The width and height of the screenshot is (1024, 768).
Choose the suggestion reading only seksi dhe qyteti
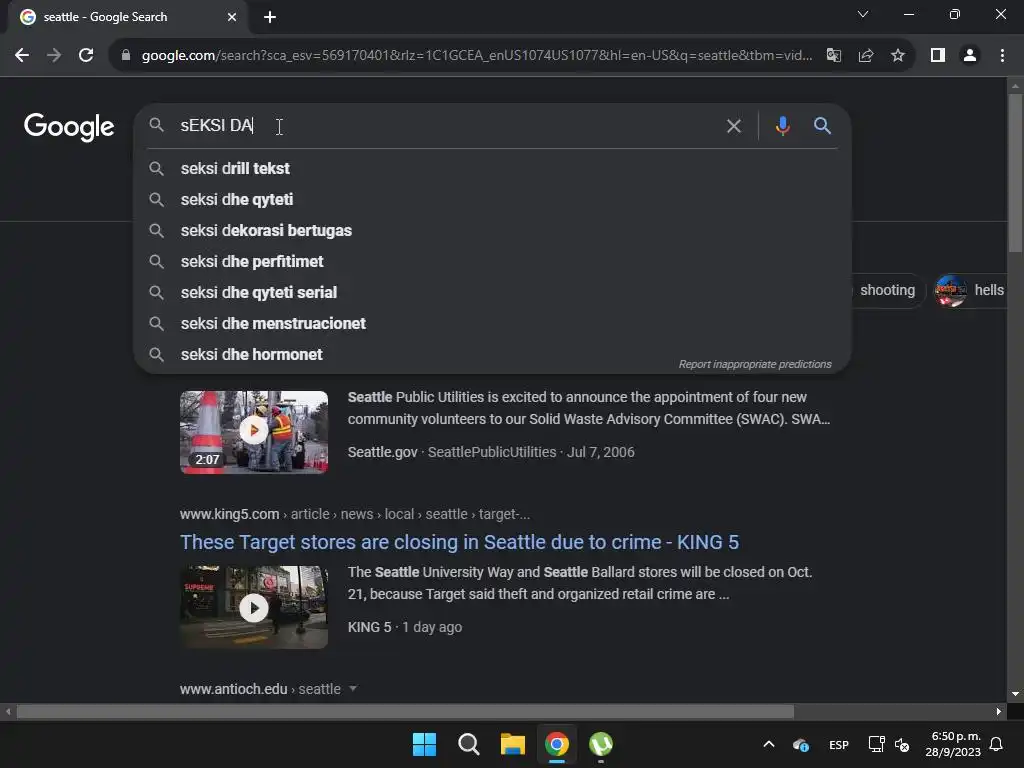492,199
